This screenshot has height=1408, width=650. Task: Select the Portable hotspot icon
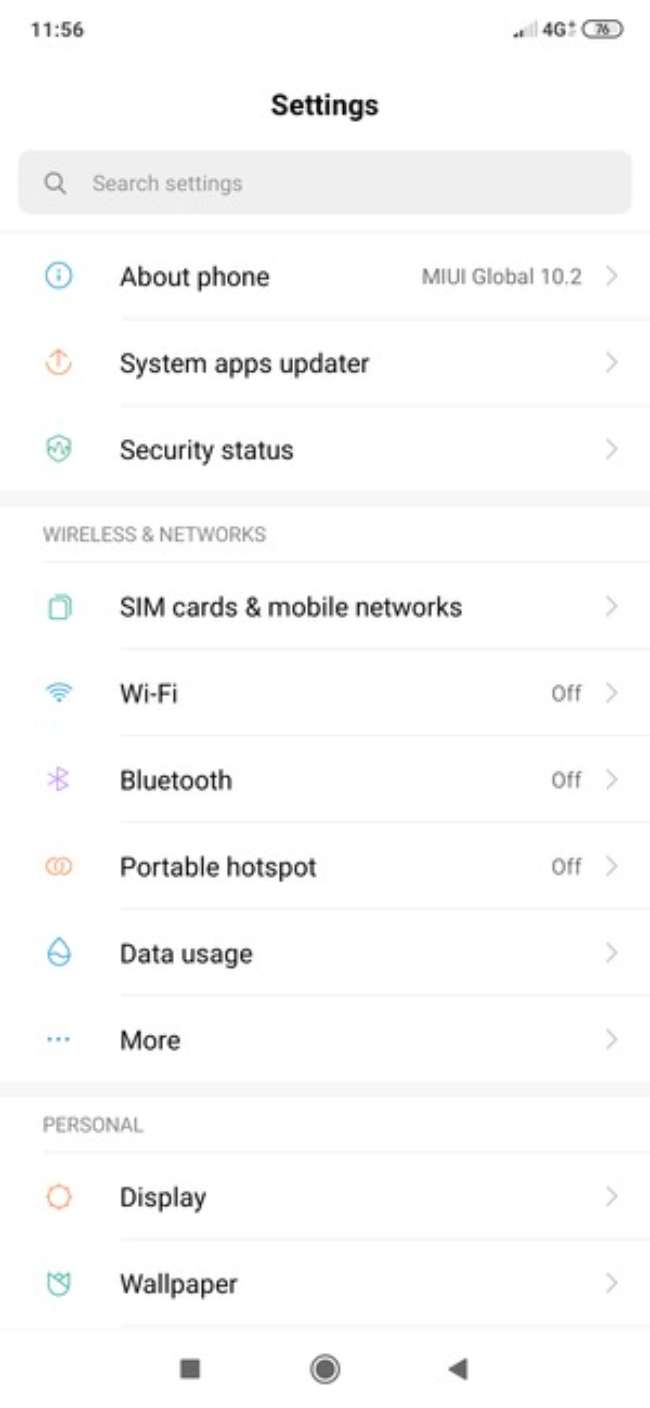point(57,867)
